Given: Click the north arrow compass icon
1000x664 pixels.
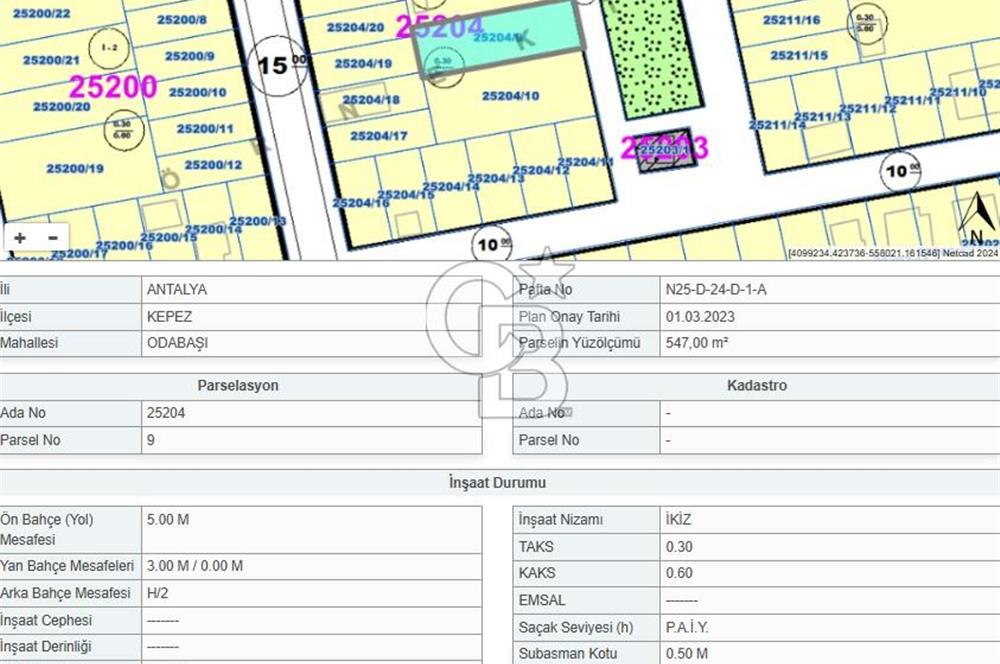Looking at the screenshot, I should pyautogui.click(x=976, y=219).
